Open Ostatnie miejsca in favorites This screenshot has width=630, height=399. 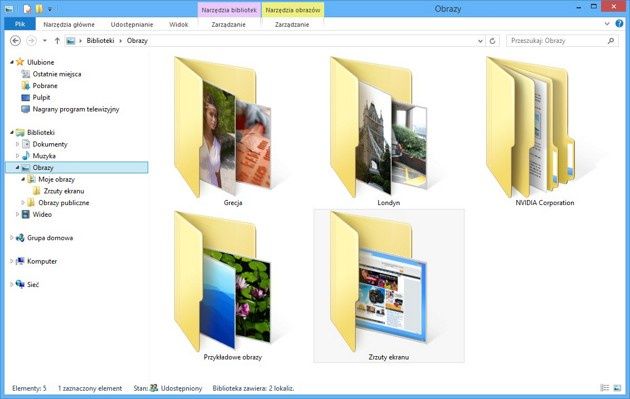coord(57,74)
